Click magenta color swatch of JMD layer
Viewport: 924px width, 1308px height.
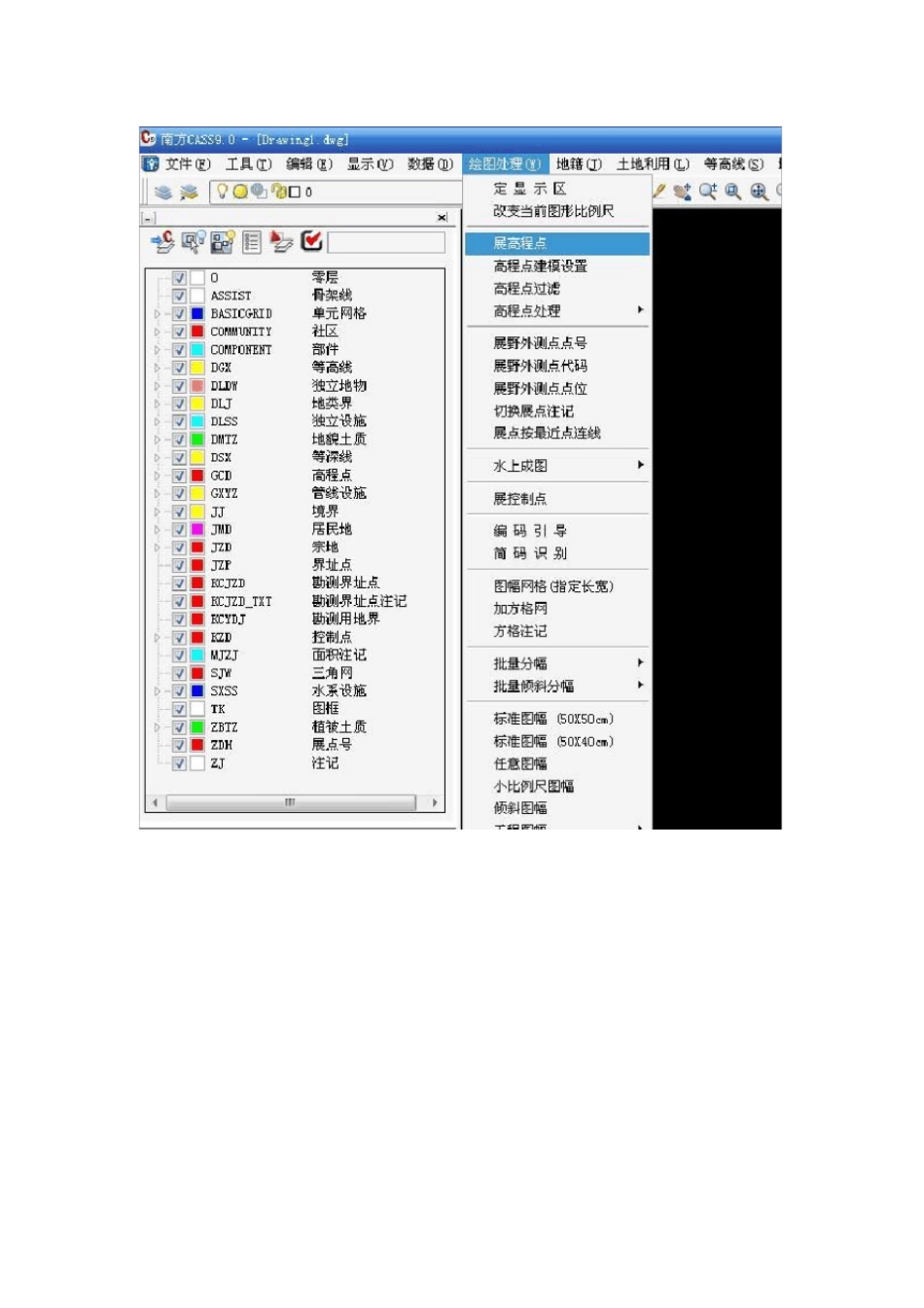point(197,530)
